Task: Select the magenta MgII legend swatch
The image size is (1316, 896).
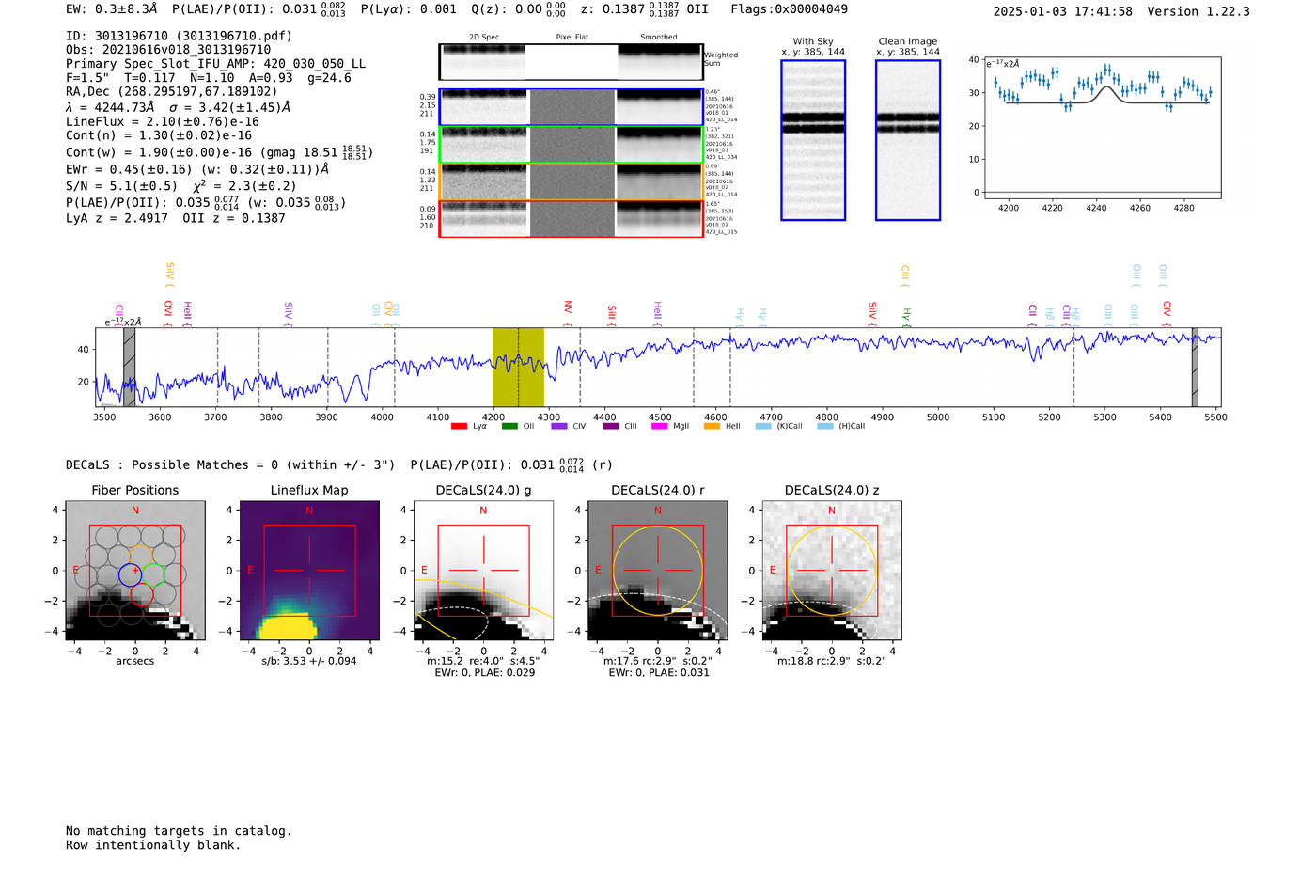Action: 659,427
